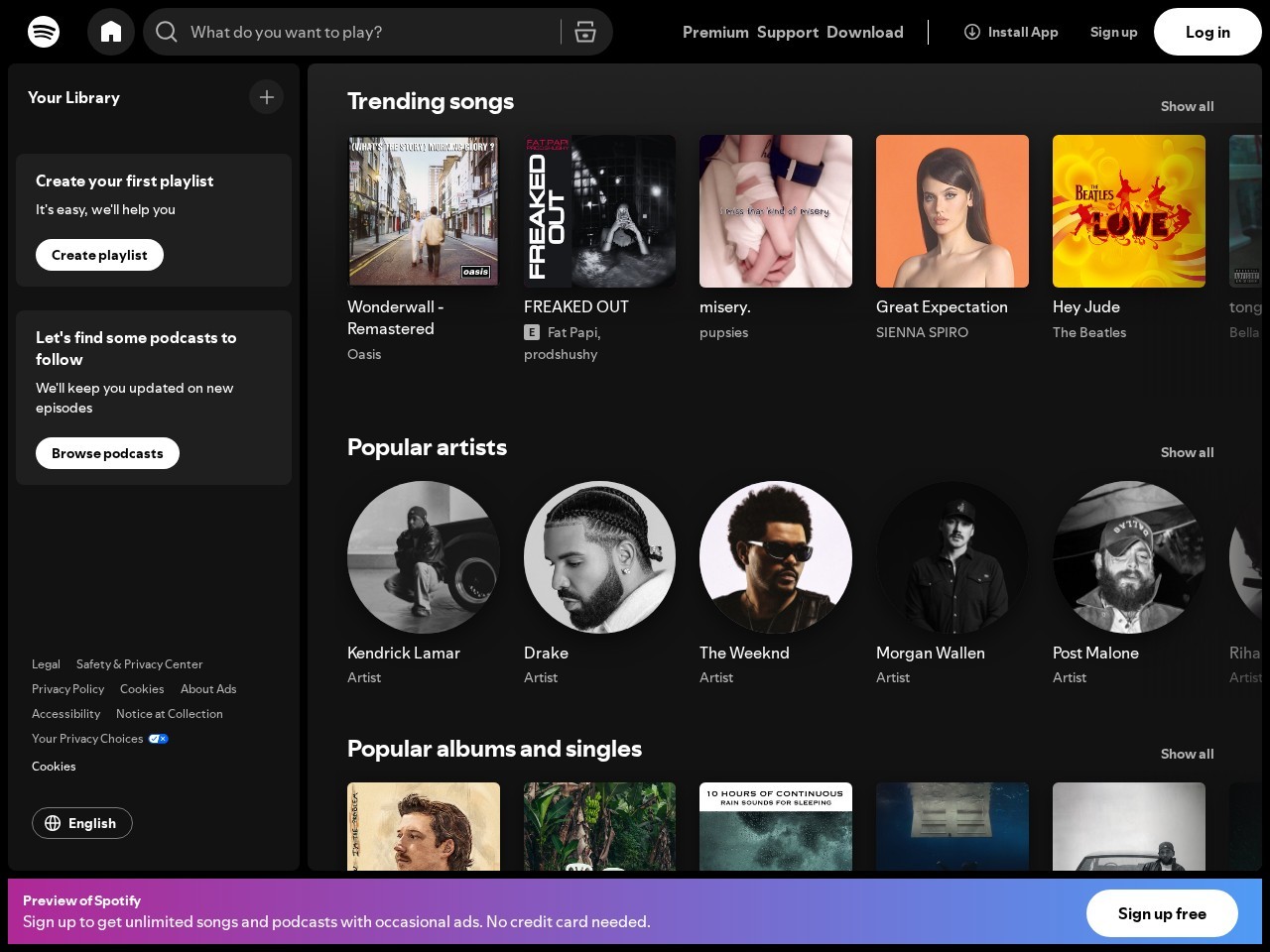1270x952 pixels.
Task: Open Privacy Policy footer link
Action: coord(67,689)
